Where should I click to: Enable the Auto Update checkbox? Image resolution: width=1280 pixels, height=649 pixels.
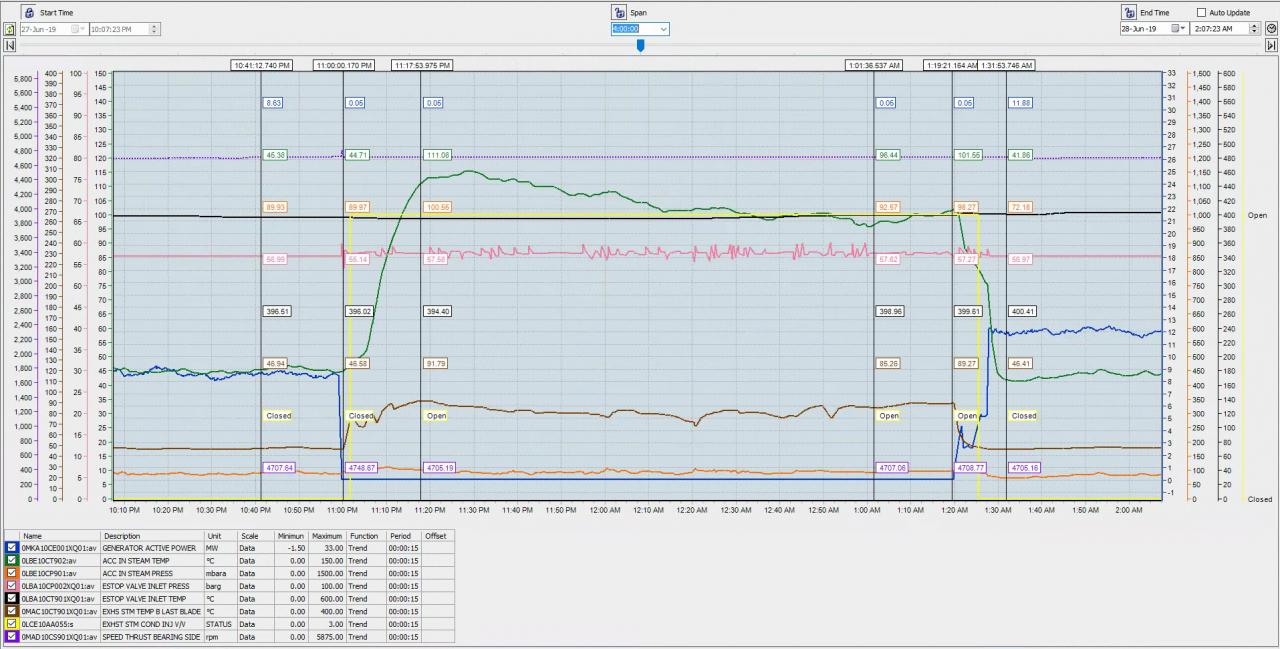[1201, 13]
